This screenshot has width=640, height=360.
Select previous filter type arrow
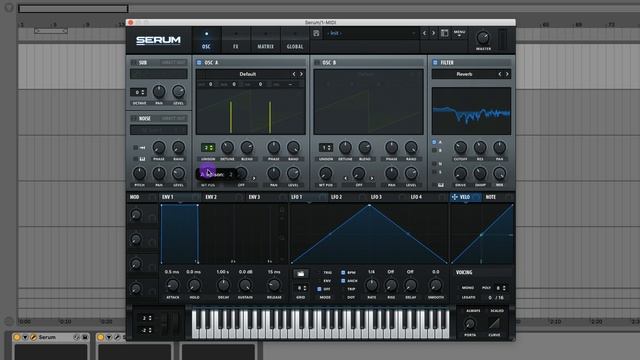500,74
